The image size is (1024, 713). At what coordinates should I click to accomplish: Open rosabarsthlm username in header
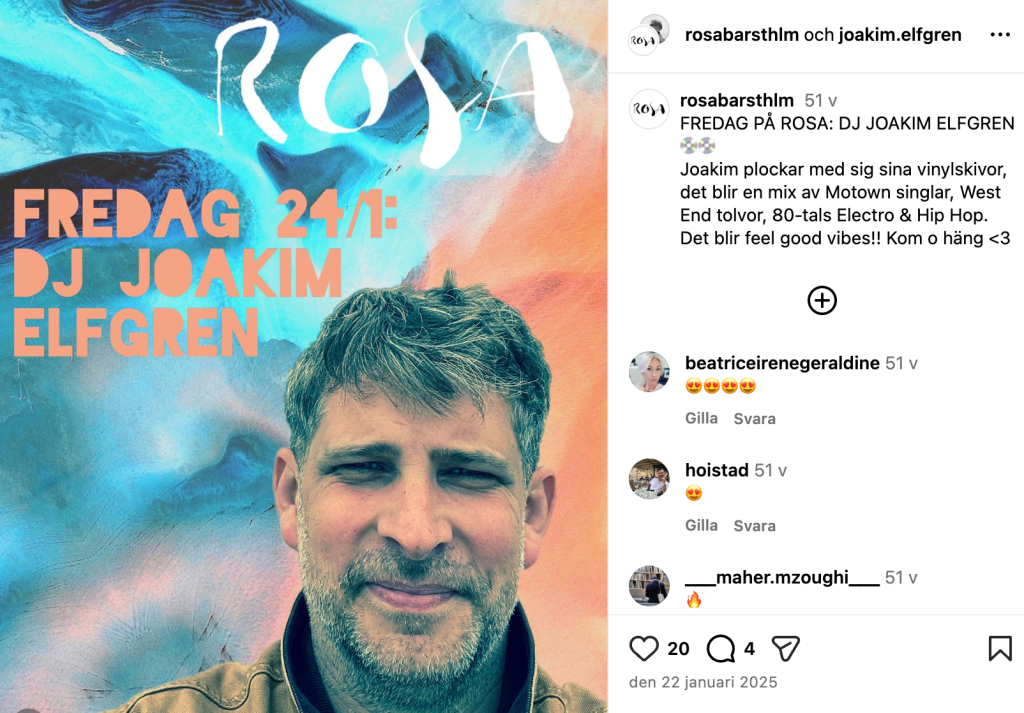coord(742,35)
